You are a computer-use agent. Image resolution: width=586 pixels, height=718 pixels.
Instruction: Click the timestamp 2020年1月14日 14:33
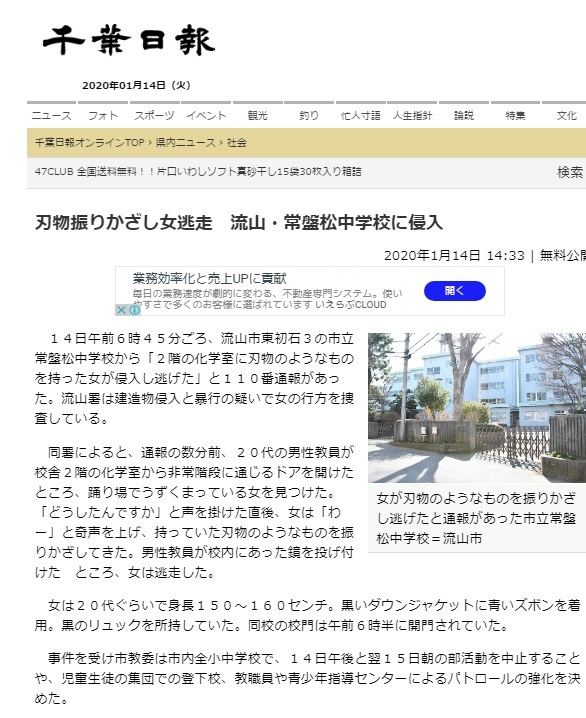(454, 256)
